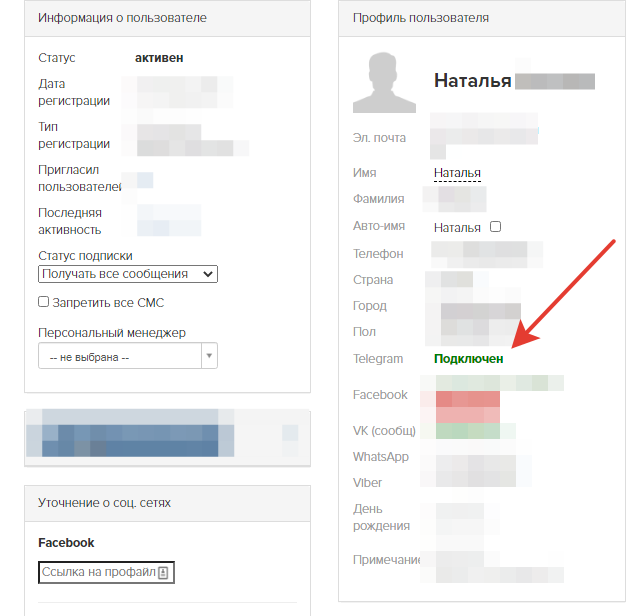This screenshot has width=639, height=616.
Task: Click the Facebook Ссылка на профайл input
Action: [106, 572]
